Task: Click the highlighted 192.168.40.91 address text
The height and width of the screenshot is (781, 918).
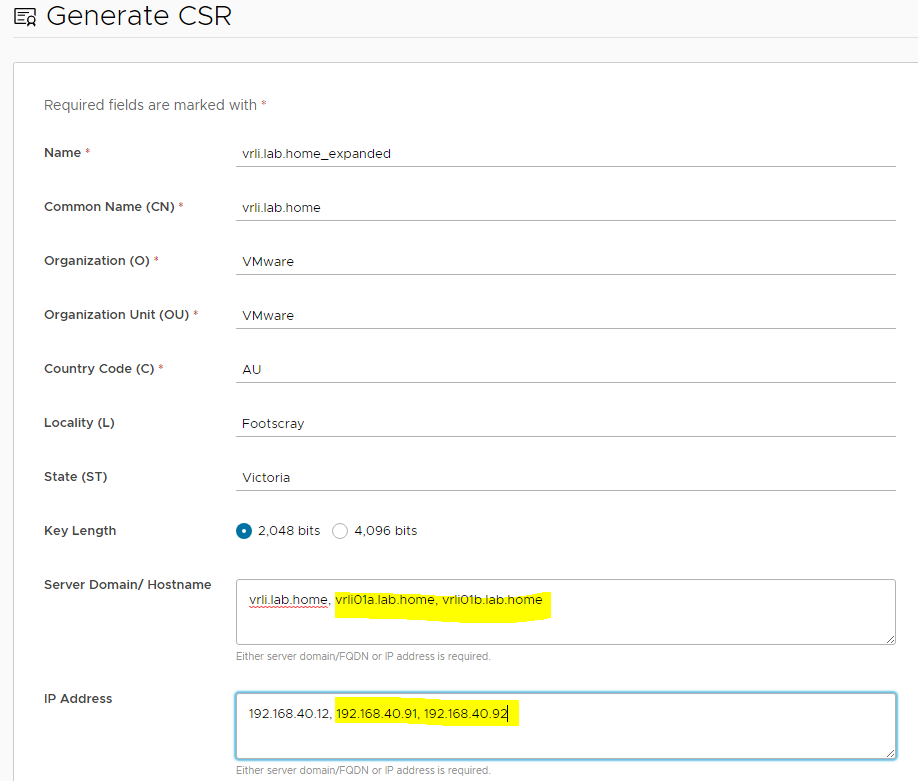Action: click(x=376, y=714)
